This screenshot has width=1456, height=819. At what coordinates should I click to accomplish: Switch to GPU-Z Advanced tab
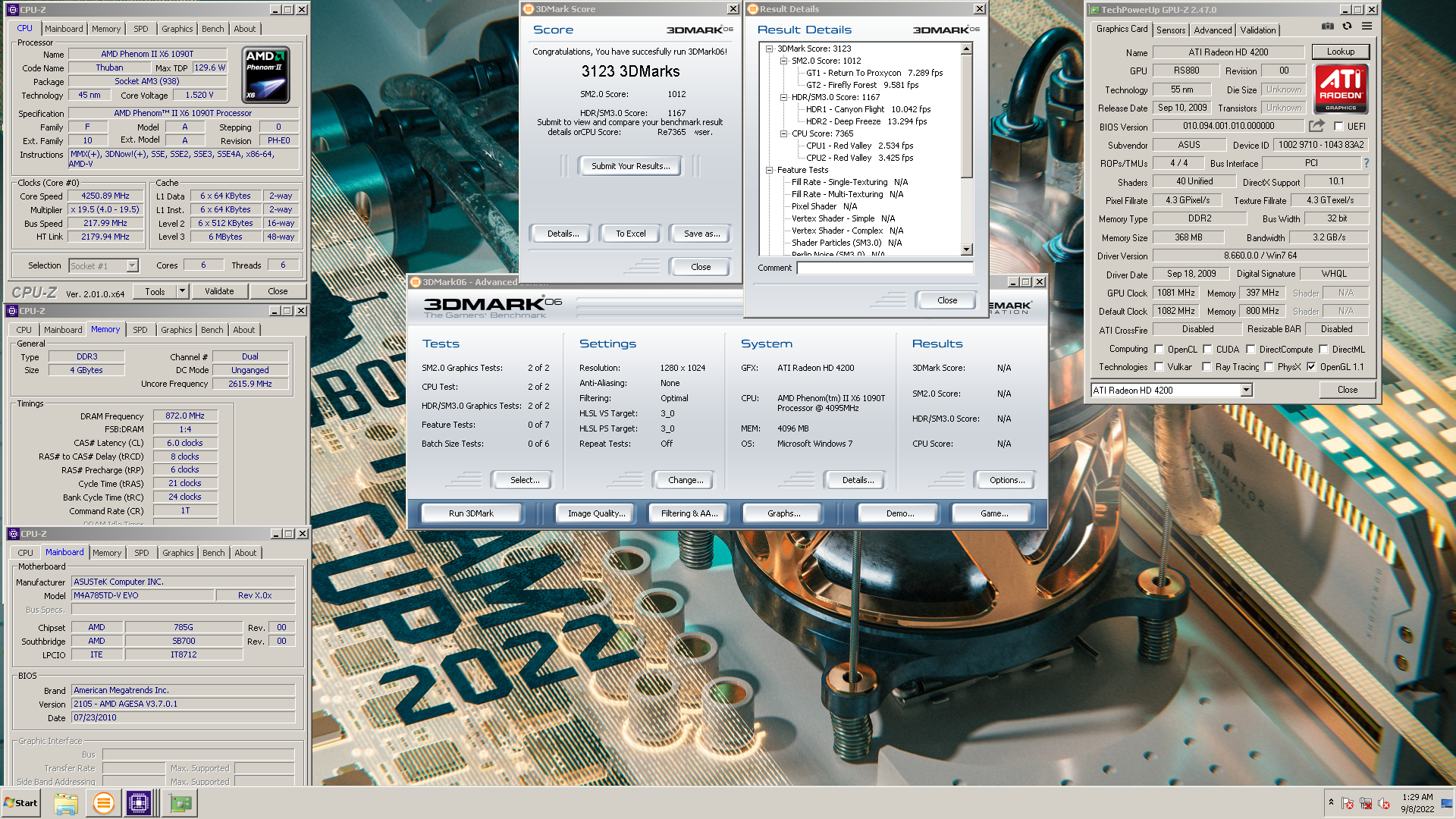pyautogui.click(x=1213, y=30)
